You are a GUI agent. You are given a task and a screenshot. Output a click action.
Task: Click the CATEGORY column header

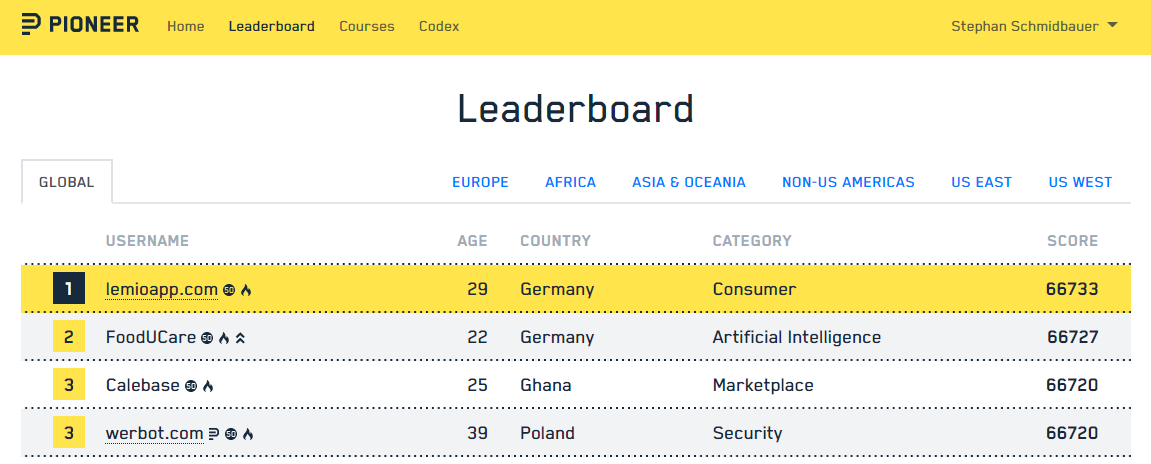(752, 241)
